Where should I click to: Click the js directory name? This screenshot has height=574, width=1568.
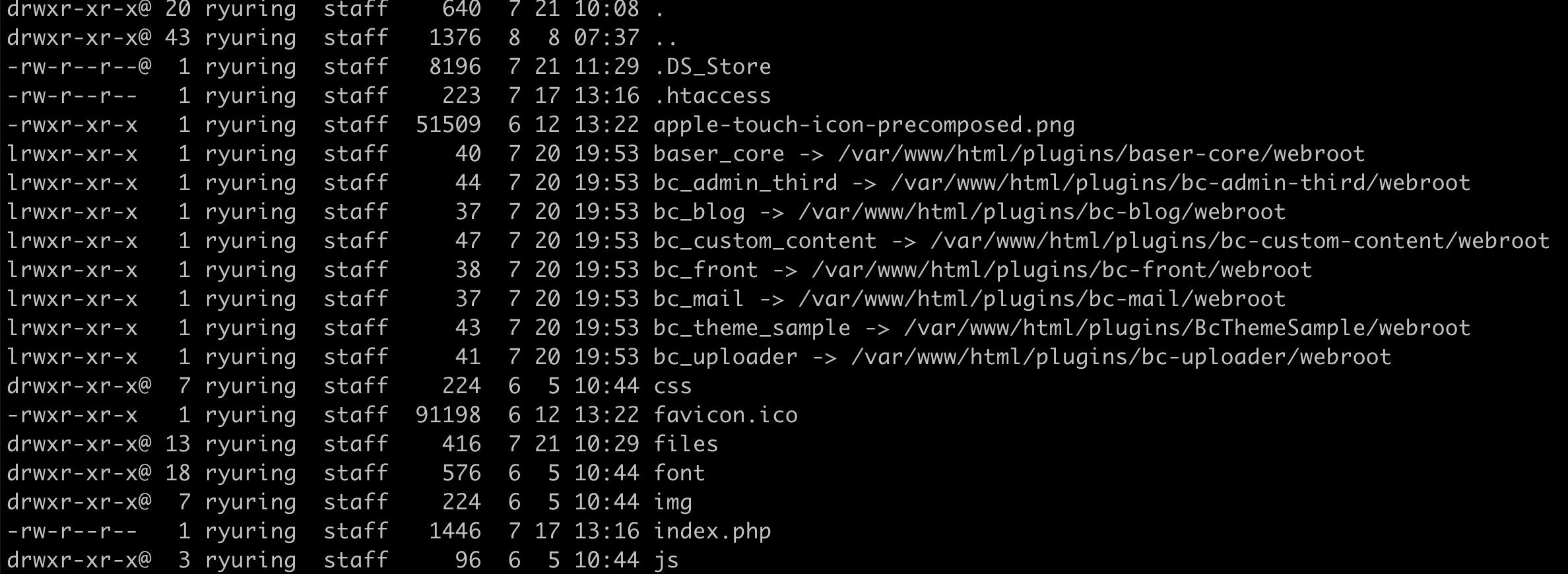[x=666, y=561]
